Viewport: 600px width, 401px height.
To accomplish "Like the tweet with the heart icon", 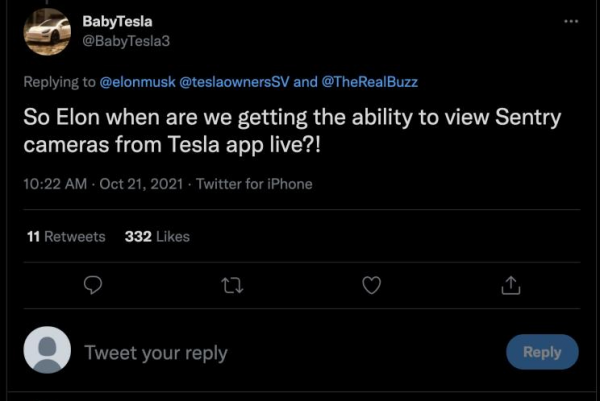I will pos(371,285).
